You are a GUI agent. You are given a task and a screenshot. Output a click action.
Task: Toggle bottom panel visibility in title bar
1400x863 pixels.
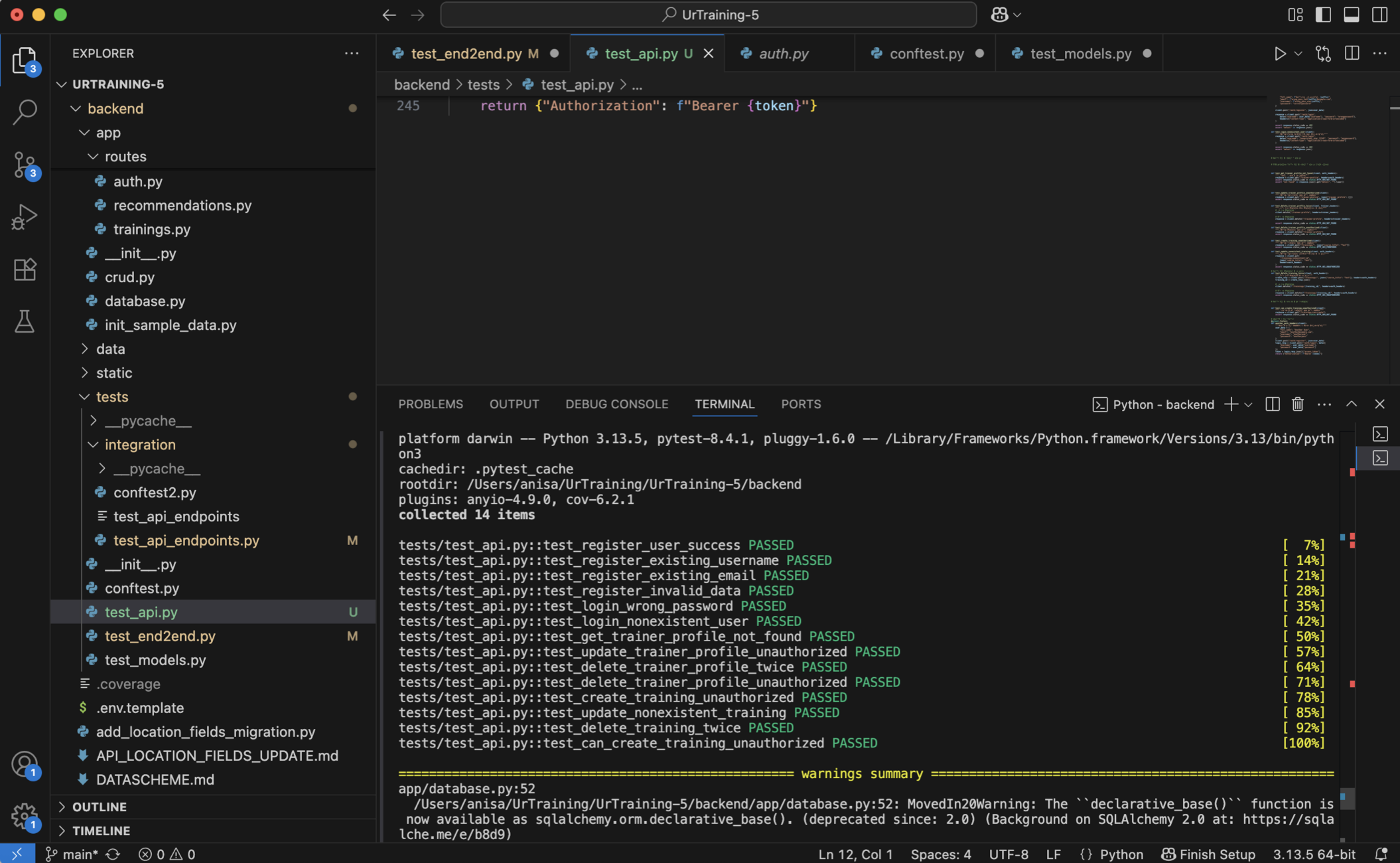tap(1352, 15)
